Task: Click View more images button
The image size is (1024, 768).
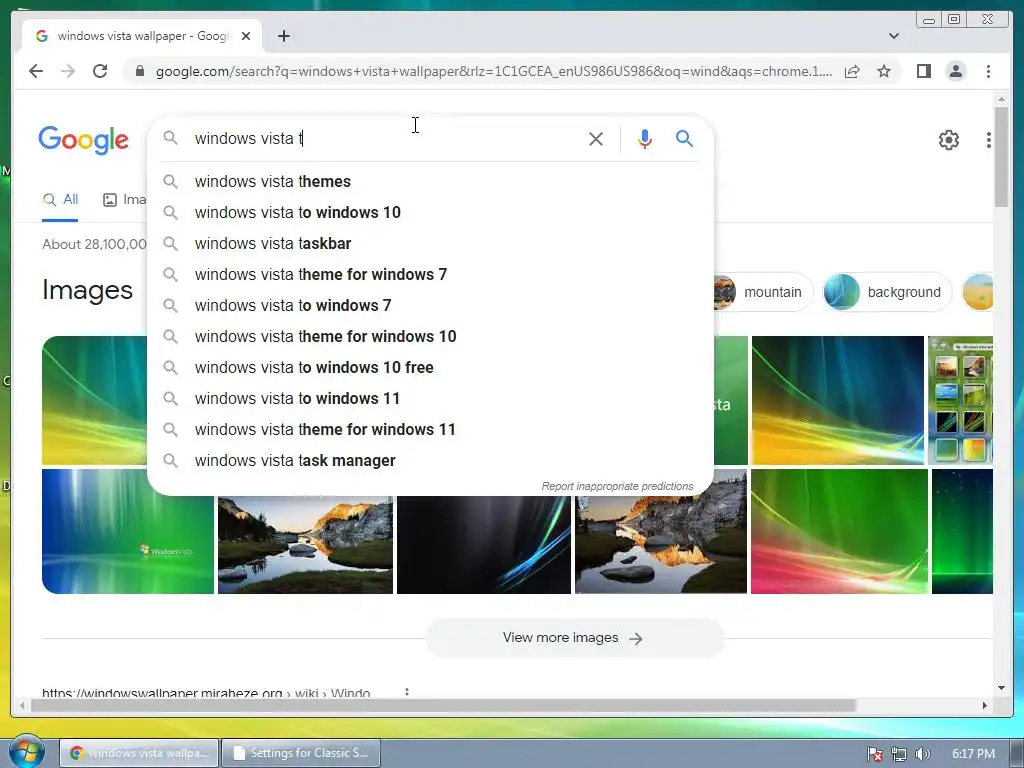Action: point(574,638)
